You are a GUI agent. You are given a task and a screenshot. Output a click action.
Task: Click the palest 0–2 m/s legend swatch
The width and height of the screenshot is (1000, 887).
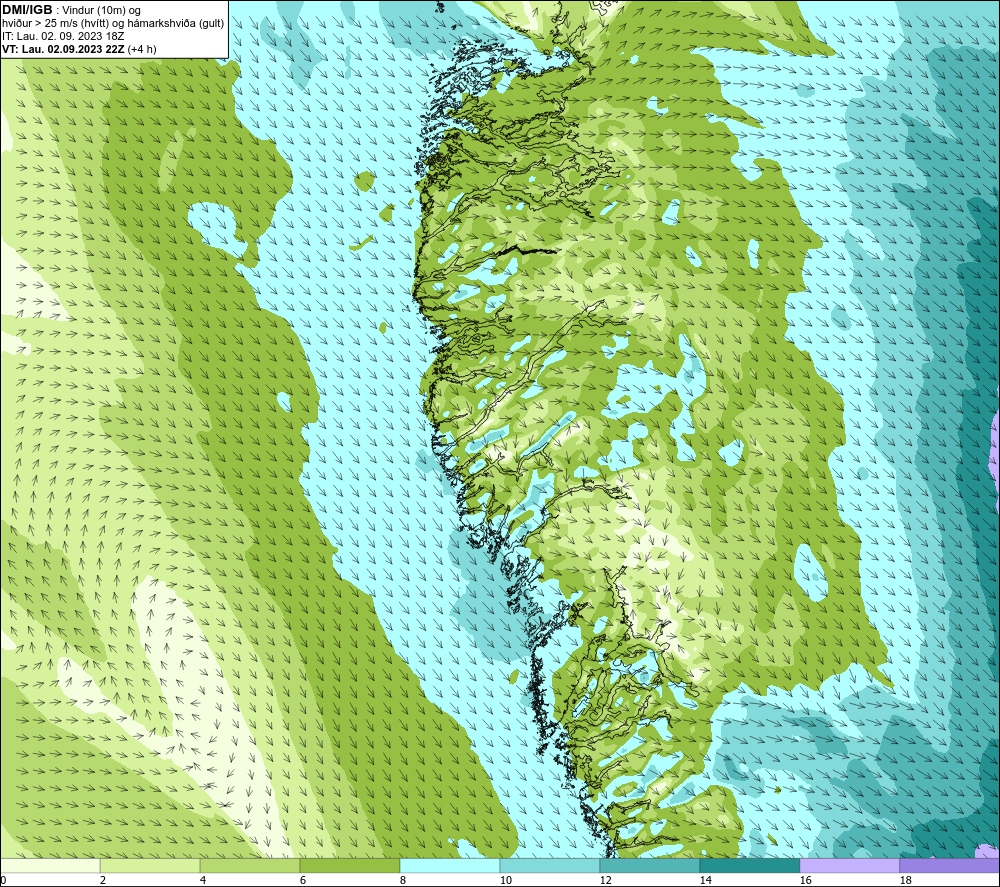pos(50,865)
